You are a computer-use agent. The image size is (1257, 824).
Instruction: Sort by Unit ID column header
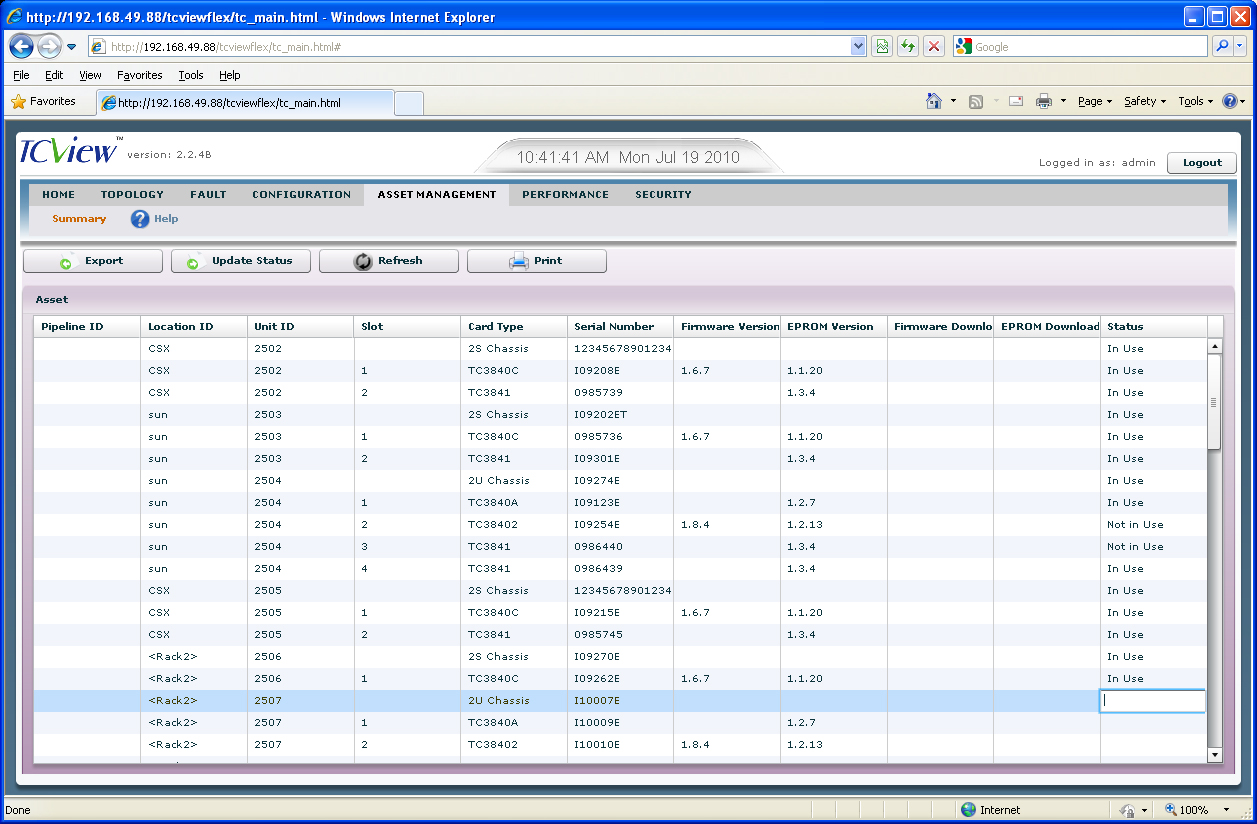coord(300,327)
